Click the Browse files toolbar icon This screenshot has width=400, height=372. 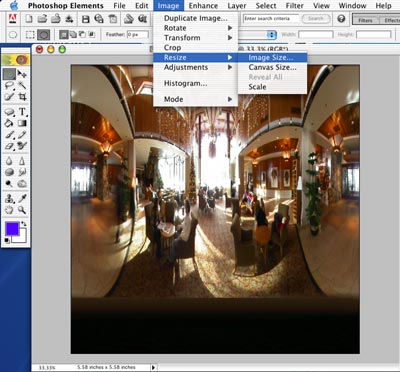coord(56,19)
